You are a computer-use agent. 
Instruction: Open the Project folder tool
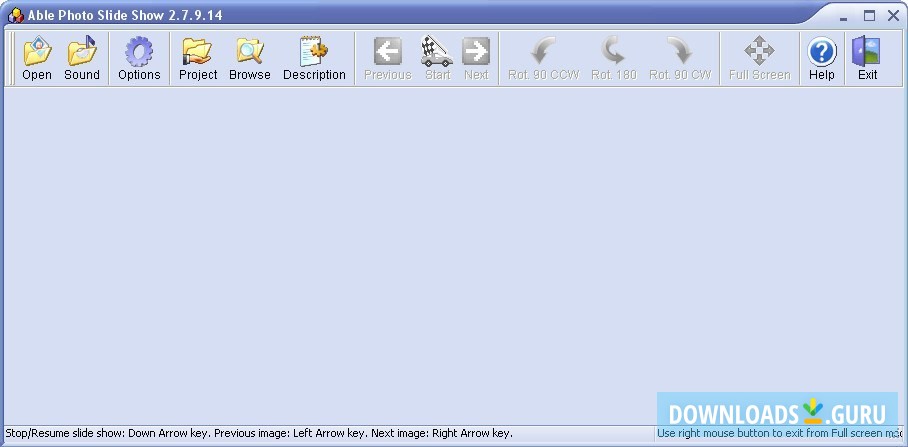tap(198, 58)
